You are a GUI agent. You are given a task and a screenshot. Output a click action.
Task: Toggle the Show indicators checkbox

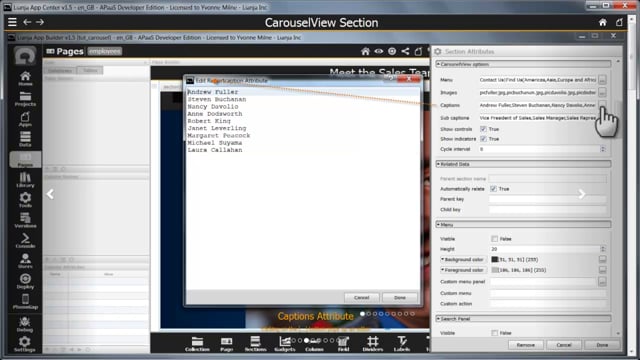[x=483, y=139]
